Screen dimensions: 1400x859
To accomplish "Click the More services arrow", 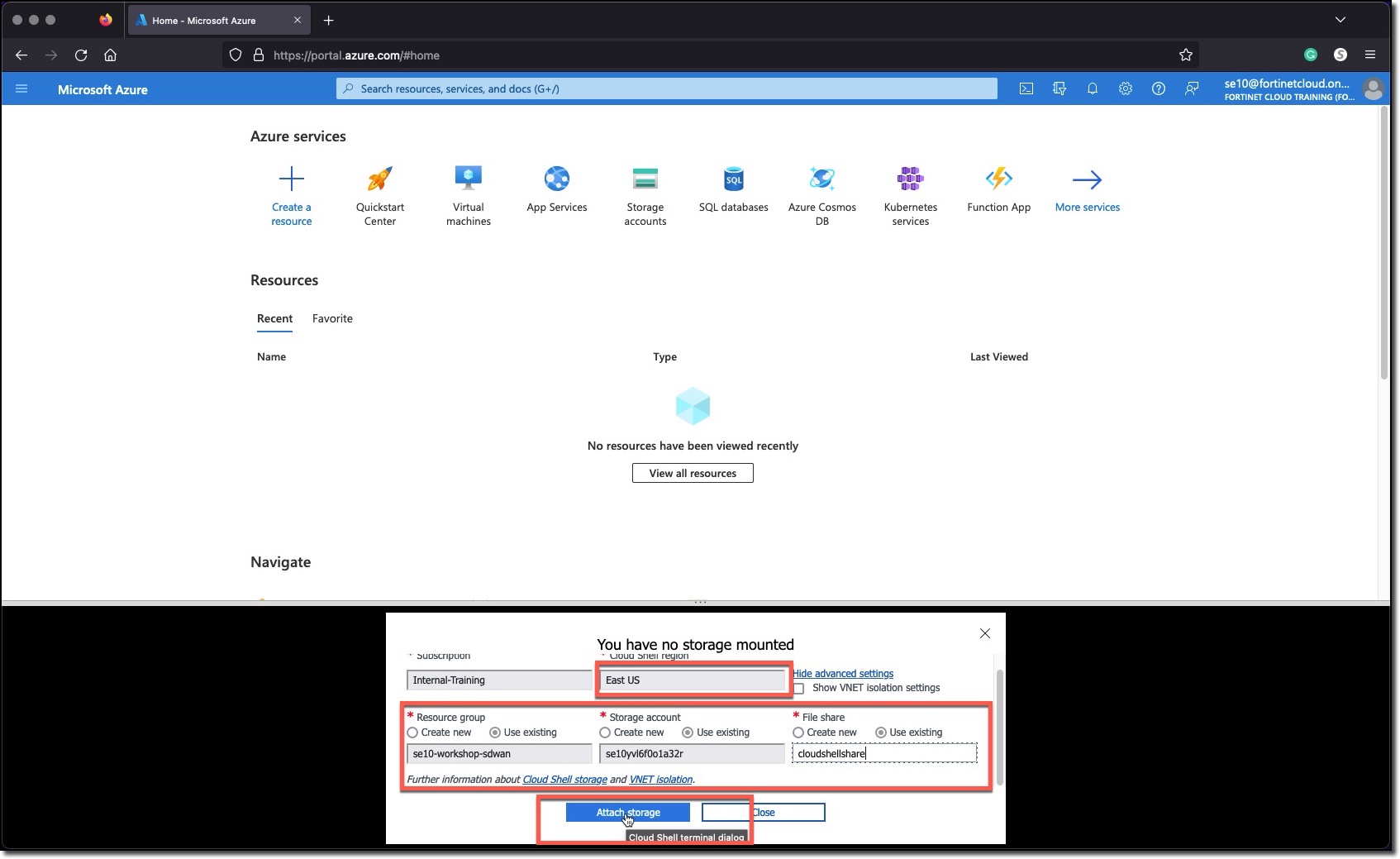I will [1088, 179].
